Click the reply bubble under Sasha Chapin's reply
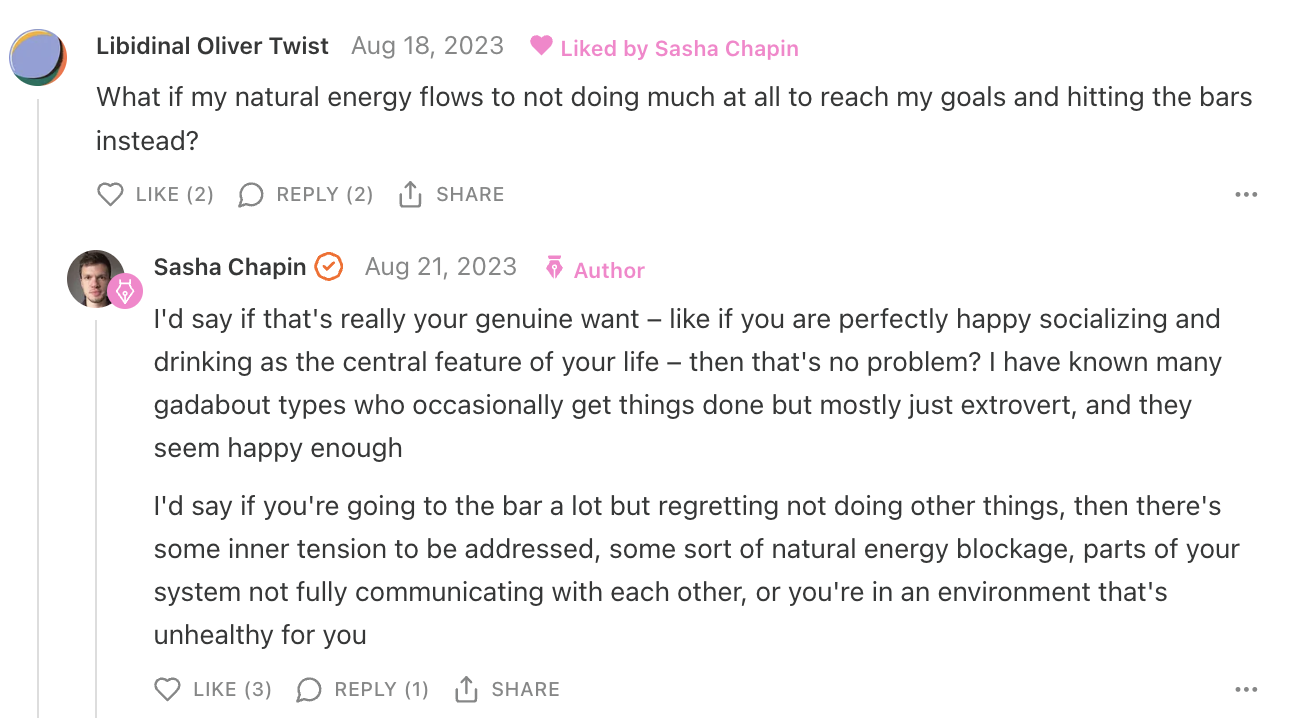Screen dimensions: 1290x718 309,689
